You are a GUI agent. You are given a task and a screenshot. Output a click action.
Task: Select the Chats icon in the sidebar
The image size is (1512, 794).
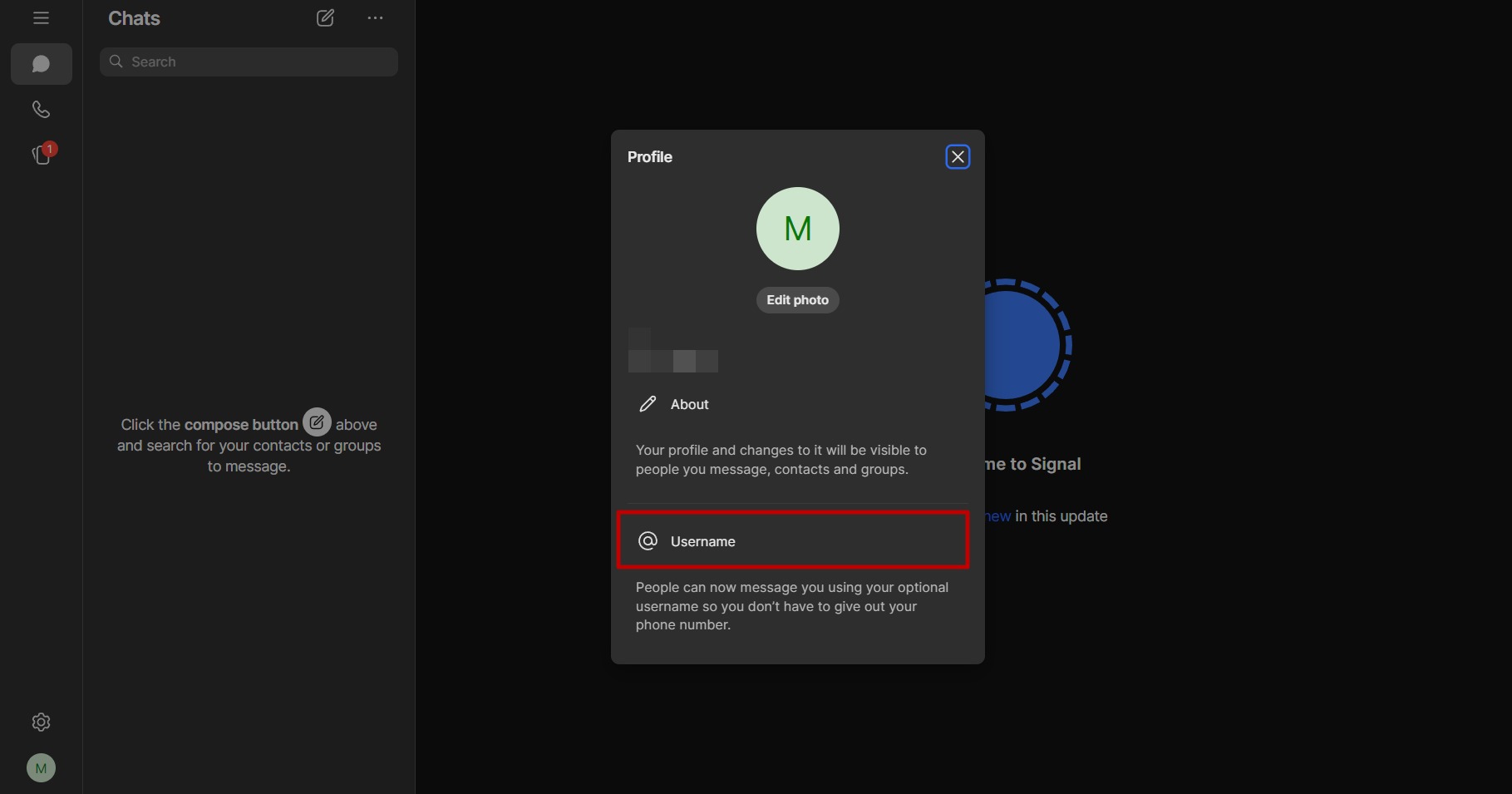pyautogui.click(x=41, y=64)
